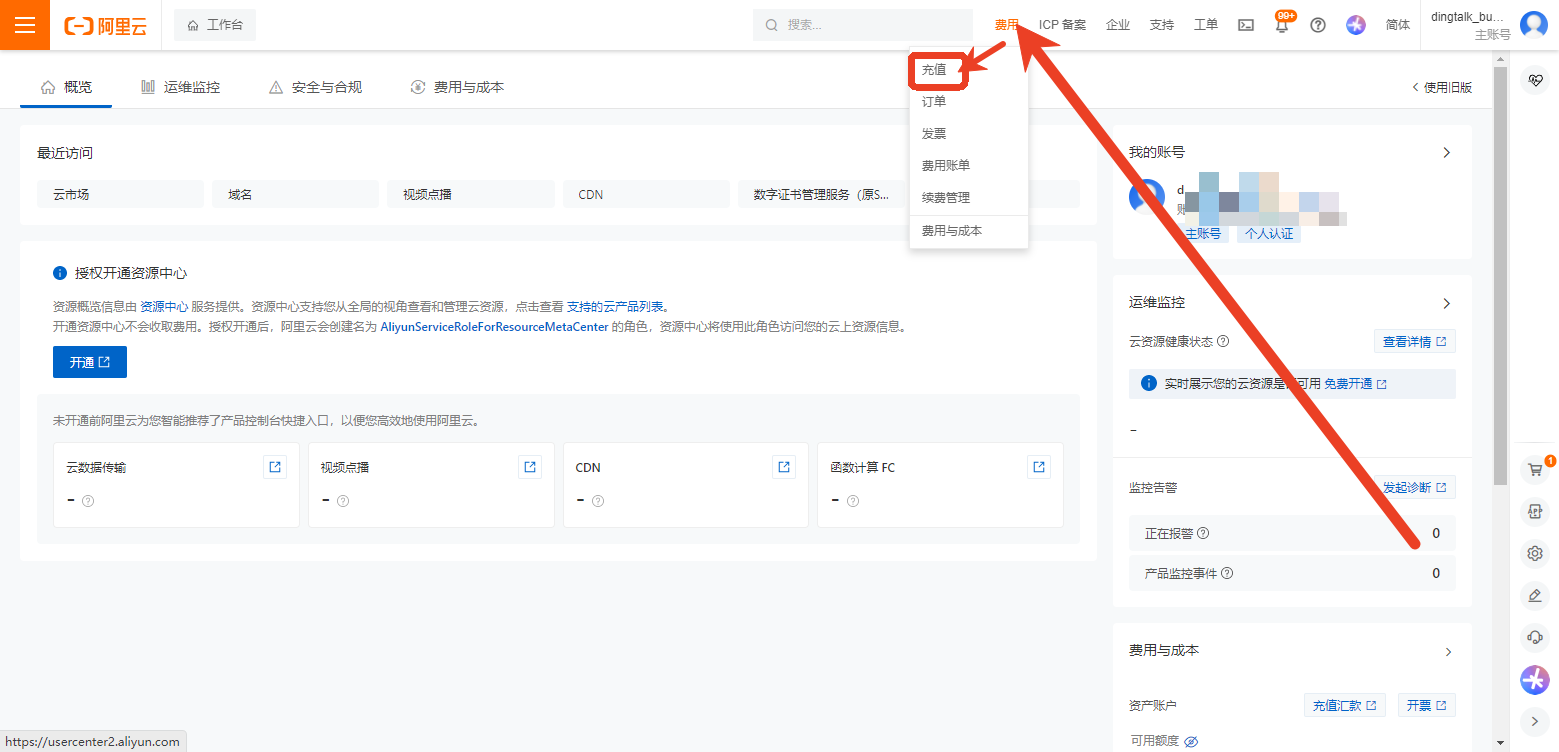Image resolution: width=1559 pixels, height=752 pixels.
Task: Choose 续费管理 in the dropdown menu
Action: [945, 198]
